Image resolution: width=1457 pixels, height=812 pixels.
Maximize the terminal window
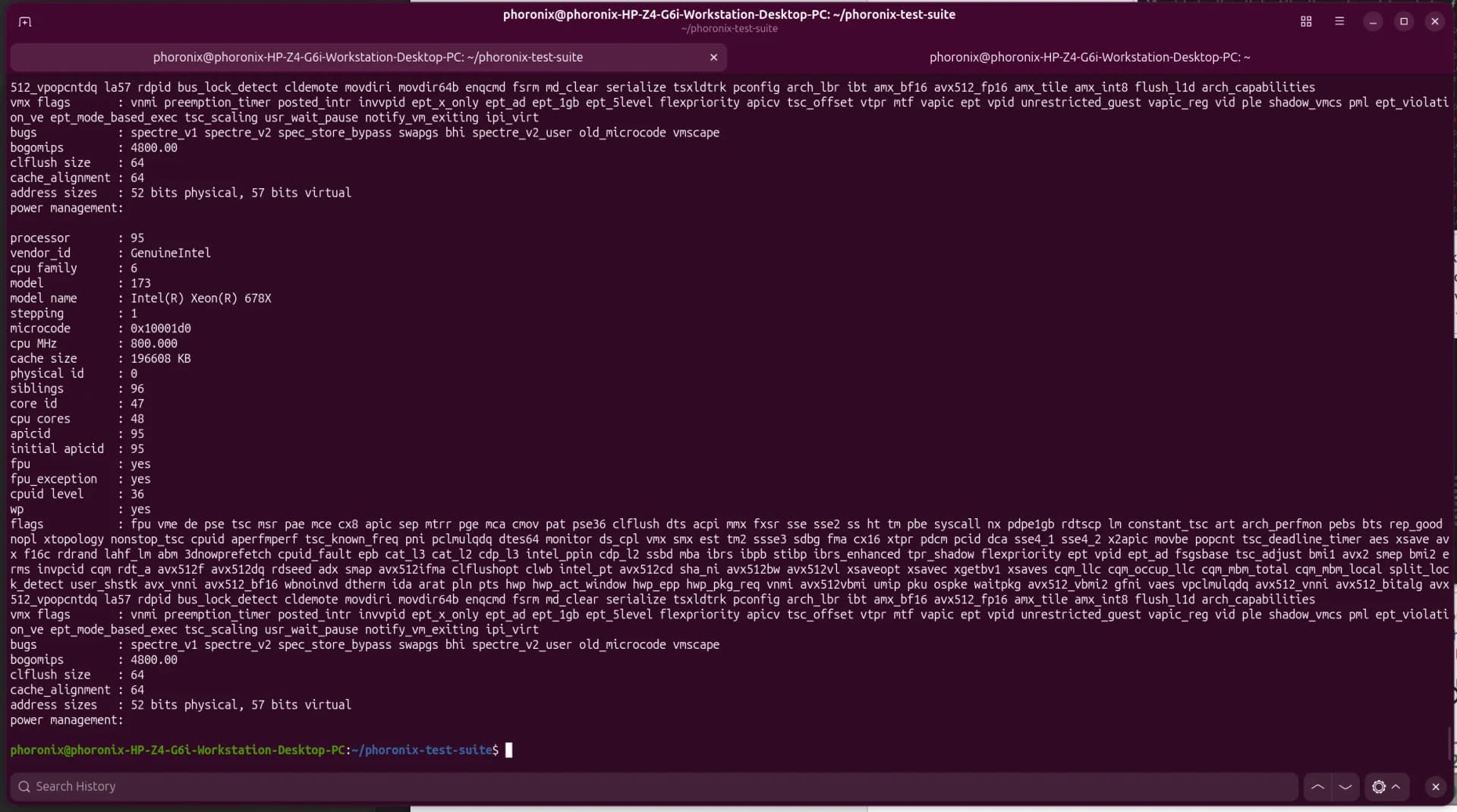(1404, 22)
